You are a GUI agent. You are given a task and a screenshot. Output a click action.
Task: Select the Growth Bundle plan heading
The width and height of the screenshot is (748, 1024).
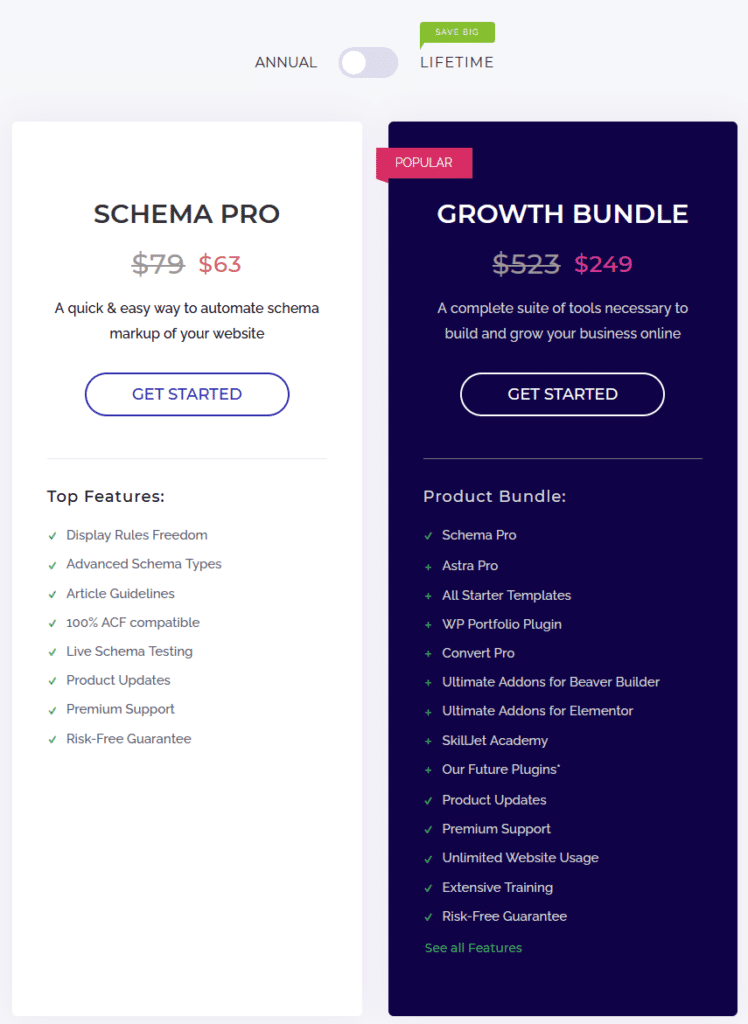click(562, 214)
